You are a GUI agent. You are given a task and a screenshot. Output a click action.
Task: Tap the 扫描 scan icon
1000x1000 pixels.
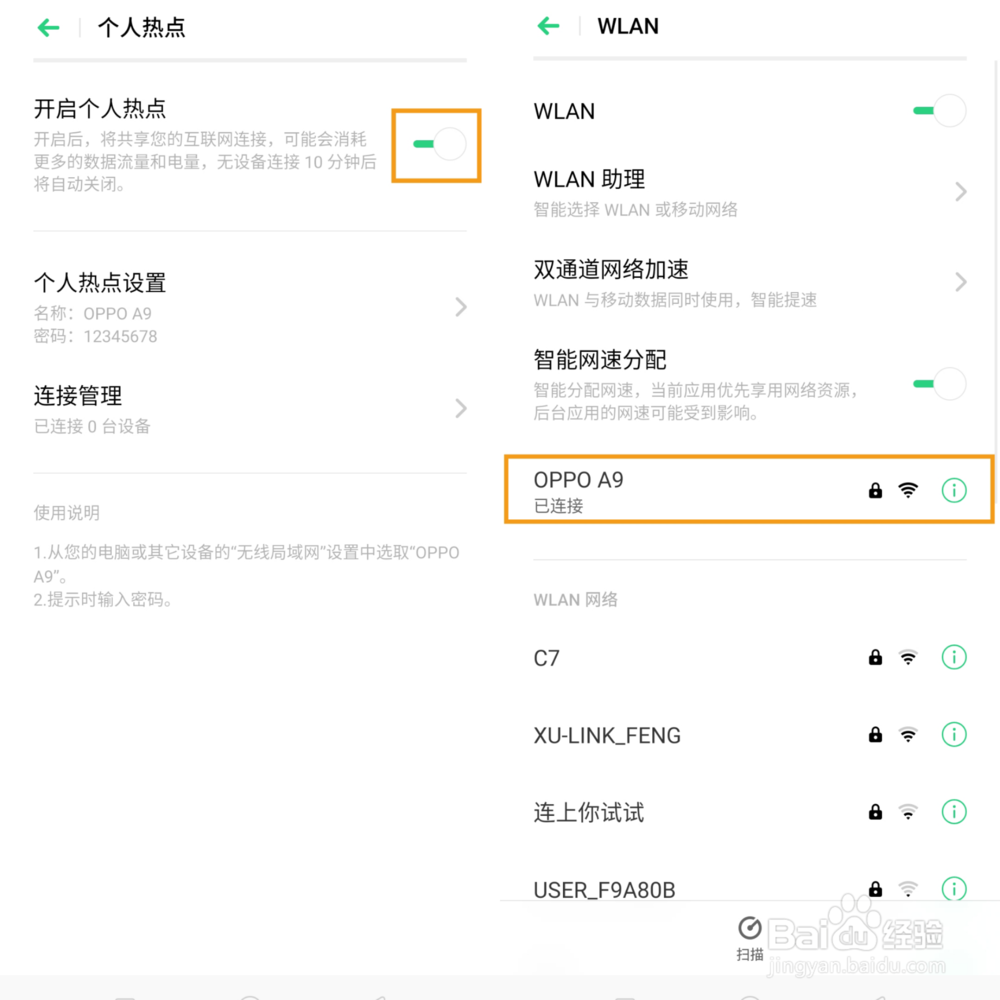(749, 938)
